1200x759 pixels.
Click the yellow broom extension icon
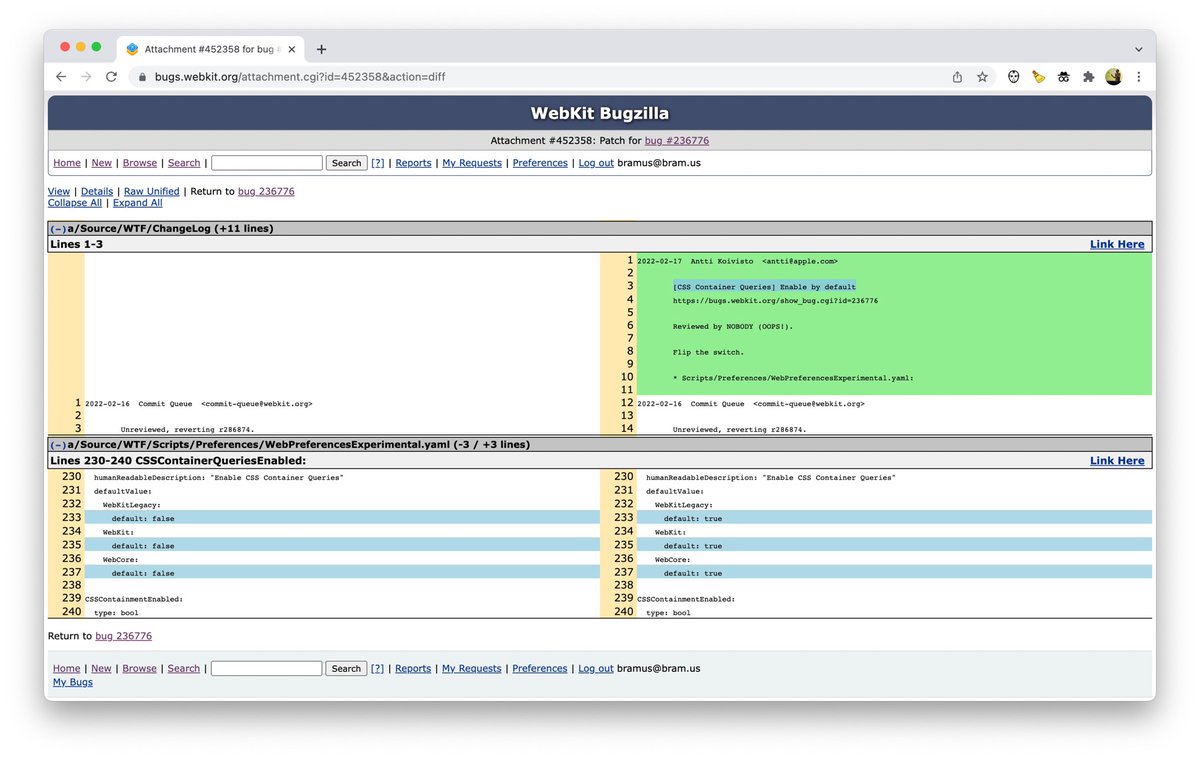coord(1039,77)
